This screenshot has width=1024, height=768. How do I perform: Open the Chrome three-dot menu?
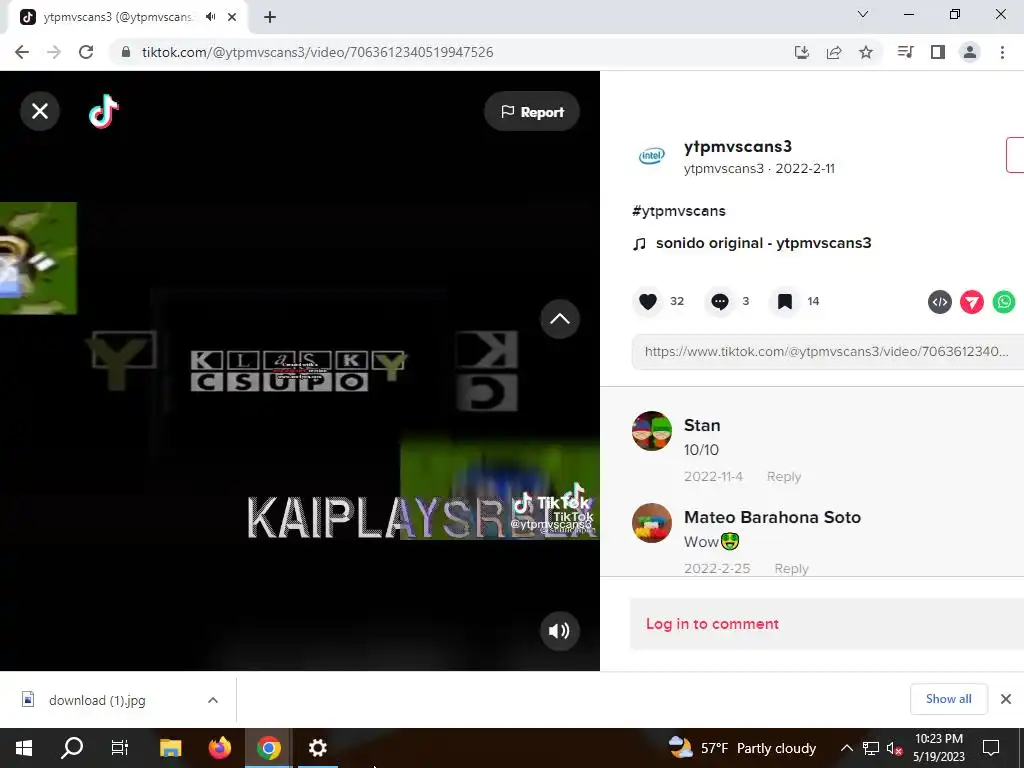[x=1002, y=52]
